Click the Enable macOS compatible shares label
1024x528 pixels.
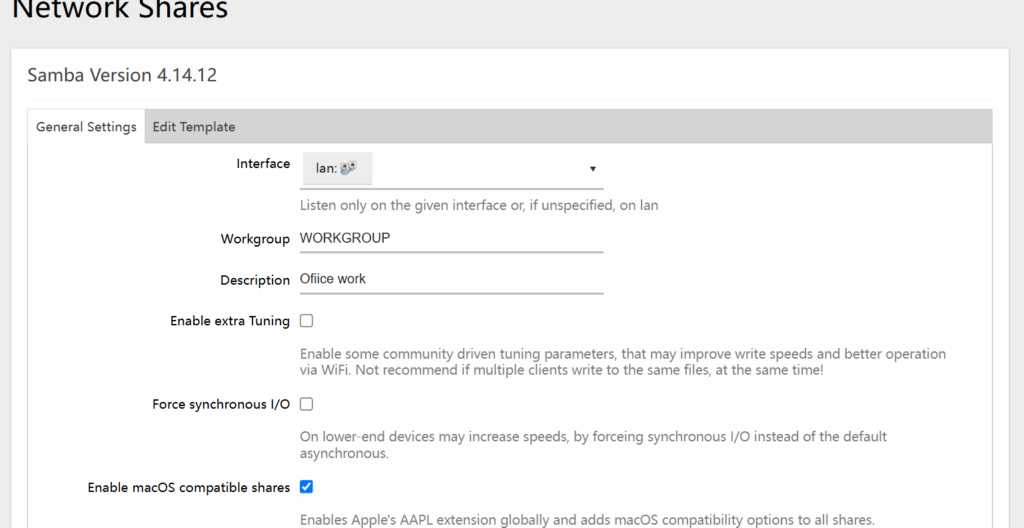click(189, 487)
